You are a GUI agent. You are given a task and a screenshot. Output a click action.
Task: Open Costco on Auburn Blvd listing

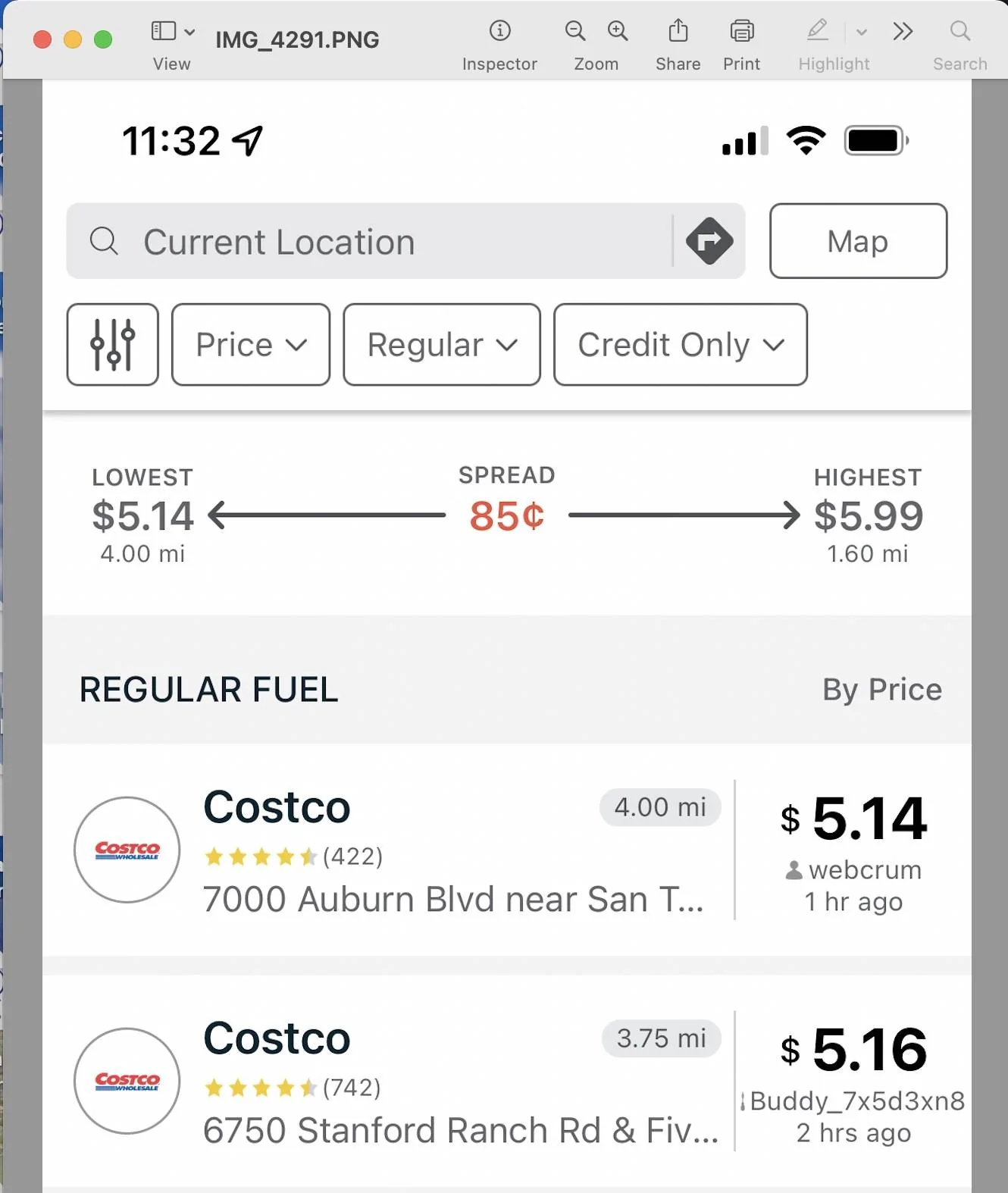click(x=506, y=850)
